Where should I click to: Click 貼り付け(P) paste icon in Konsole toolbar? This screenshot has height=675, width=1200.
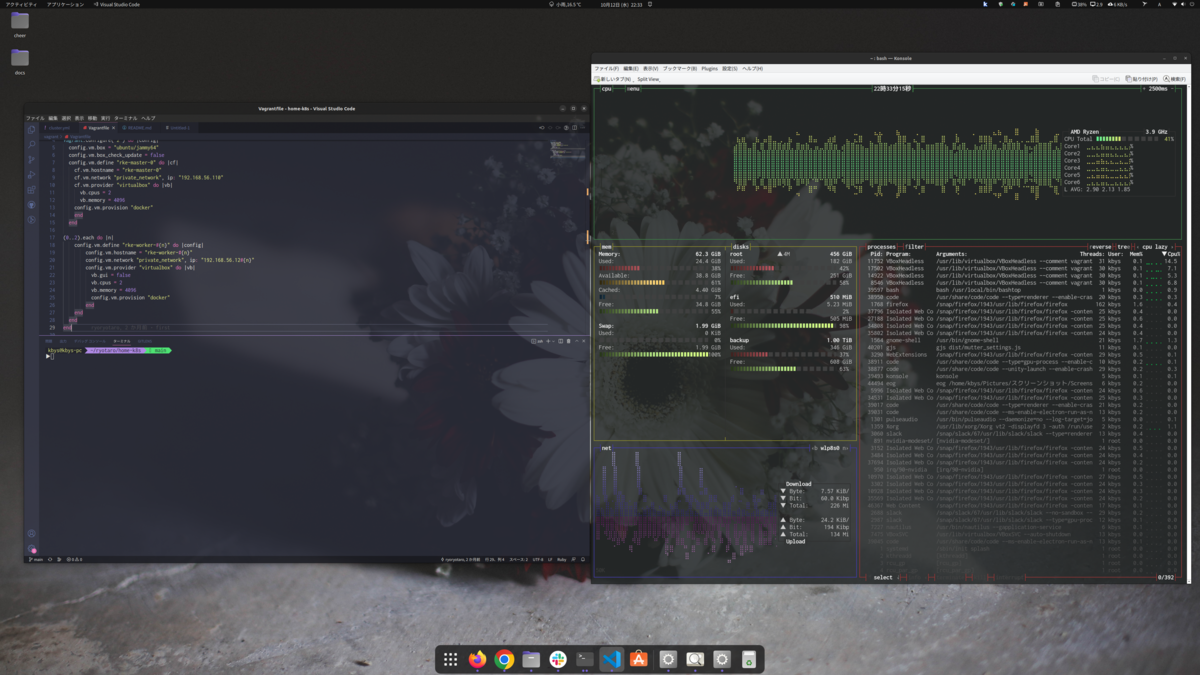1142,78
